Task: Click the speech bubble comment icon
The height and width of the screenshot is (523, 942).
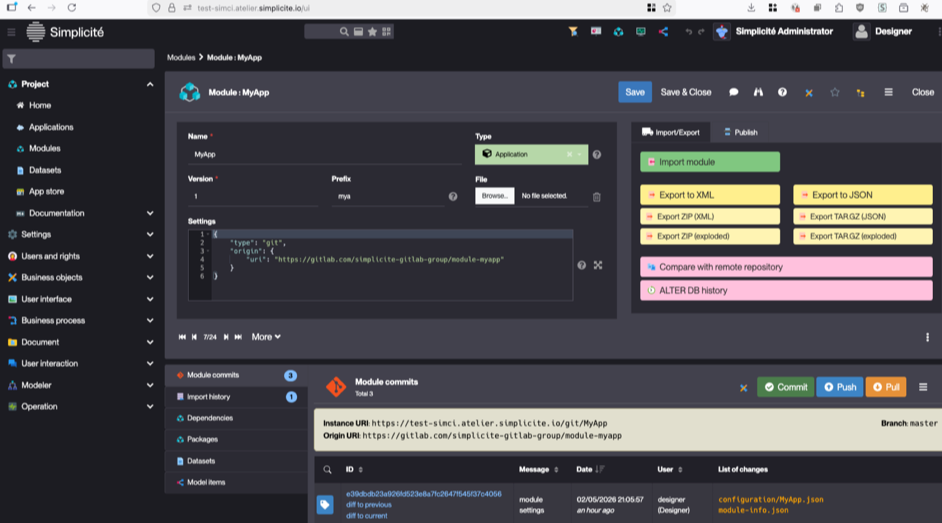Action: [733, 92]
